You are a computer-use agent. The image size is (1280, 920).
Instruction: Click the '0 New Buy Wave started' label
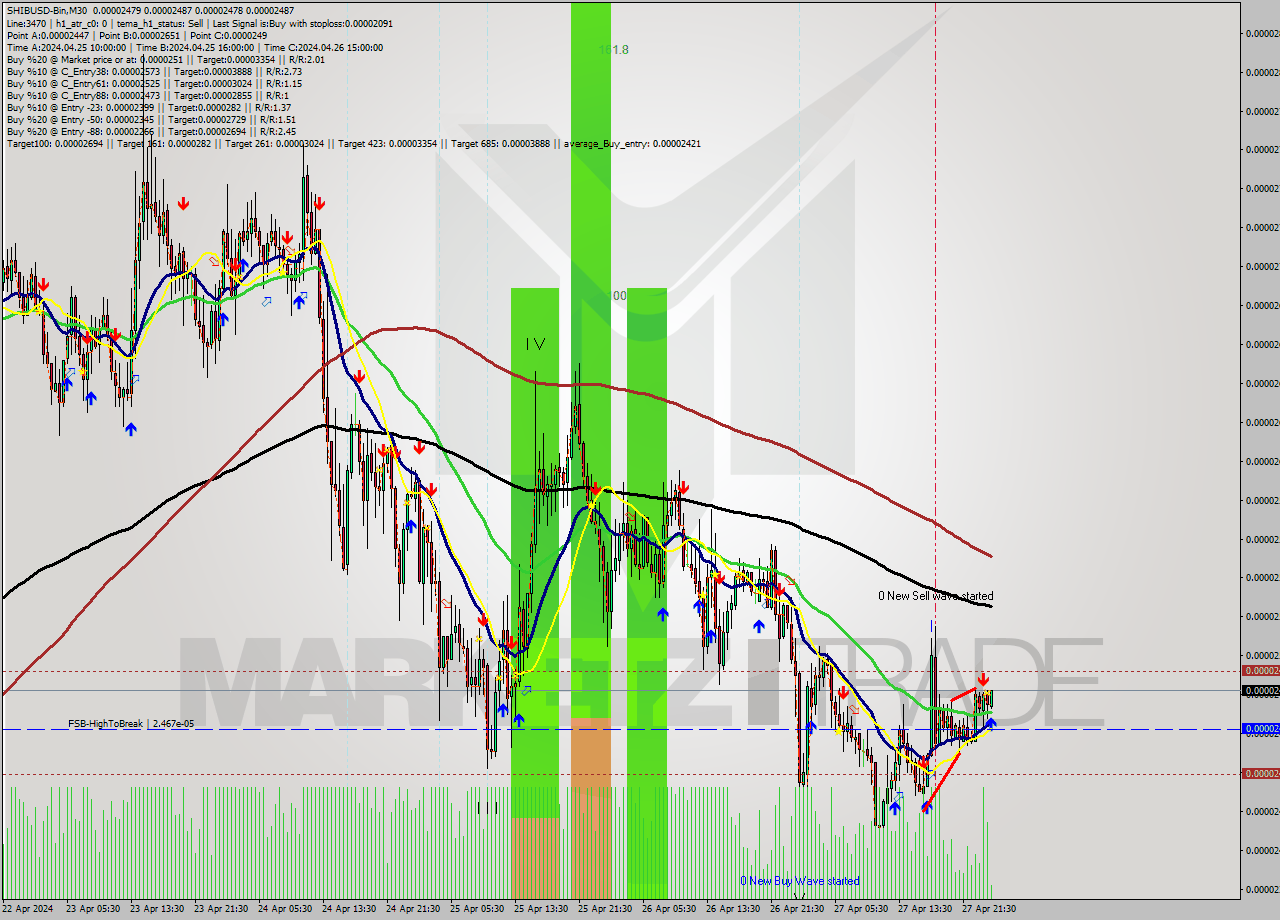[x=799, y=881]
